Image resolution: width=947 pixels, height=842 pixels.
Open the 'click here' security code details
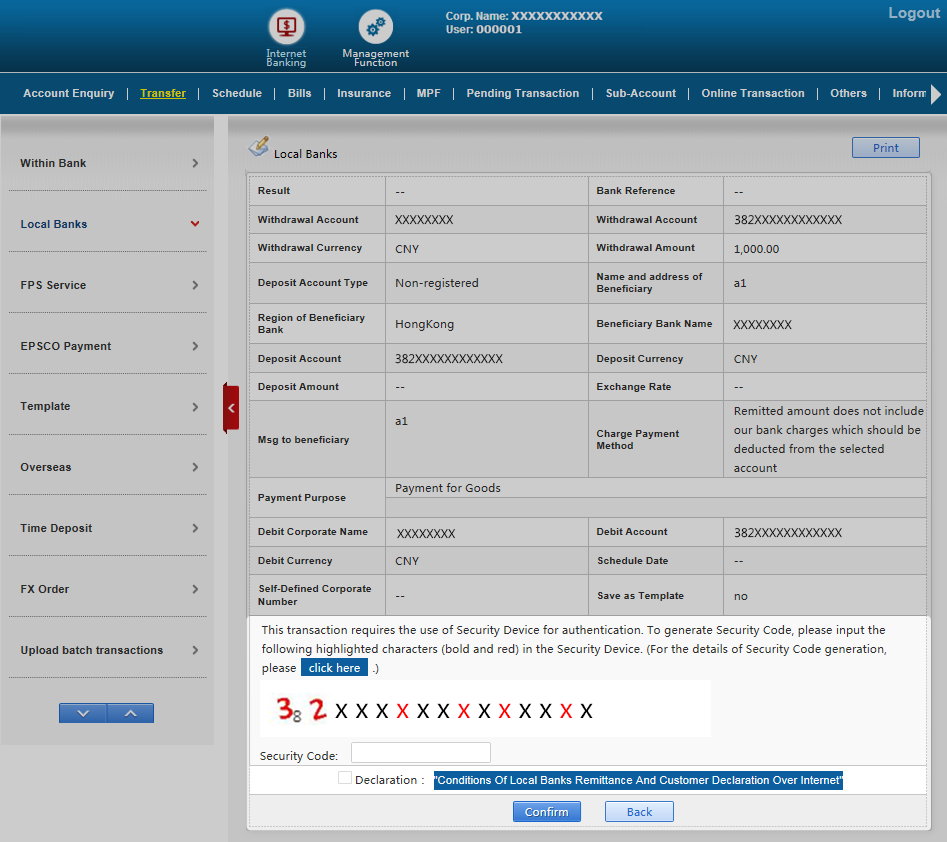[x=334, y=668]
